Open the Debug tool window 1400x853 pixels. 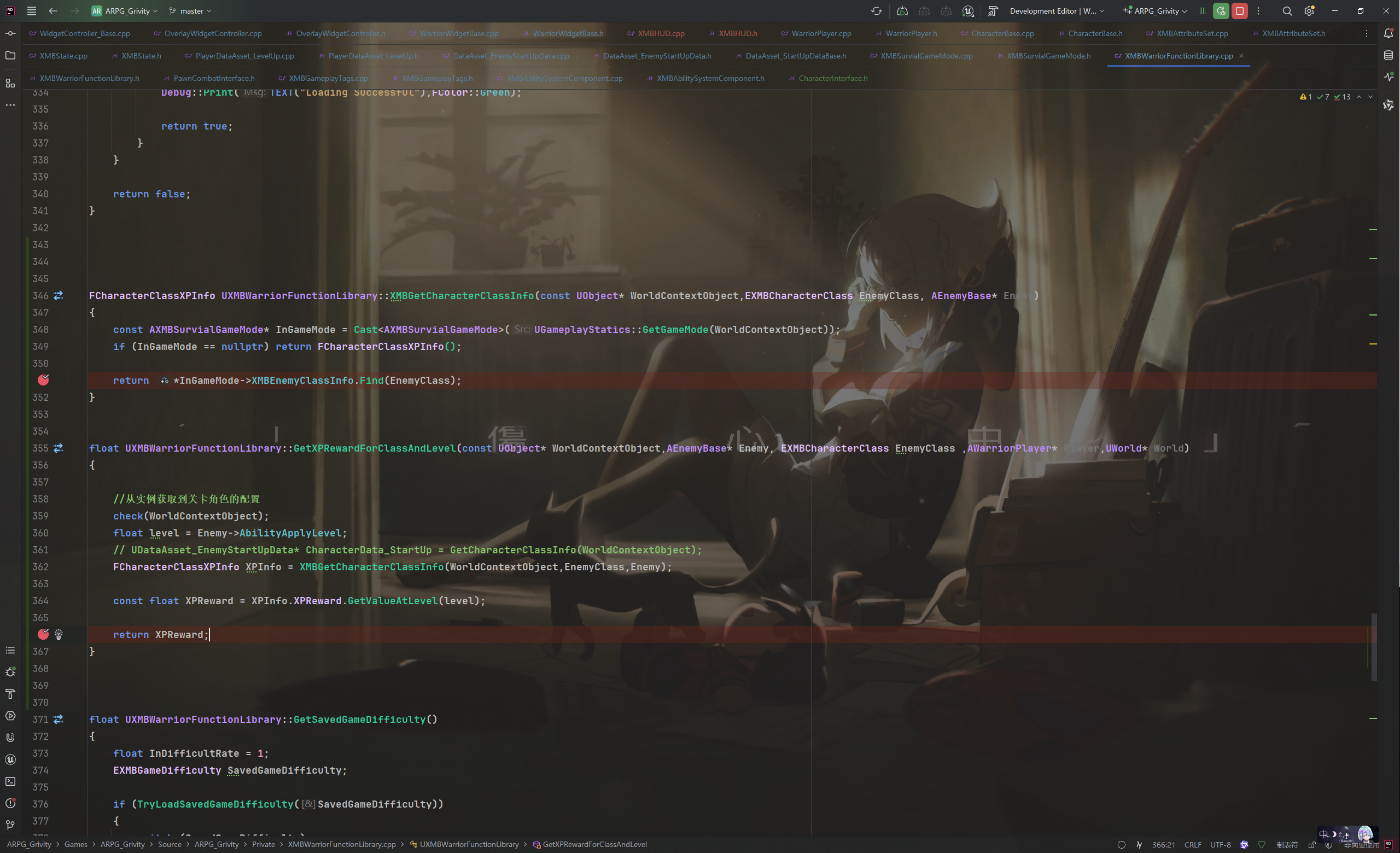[10, 672]
